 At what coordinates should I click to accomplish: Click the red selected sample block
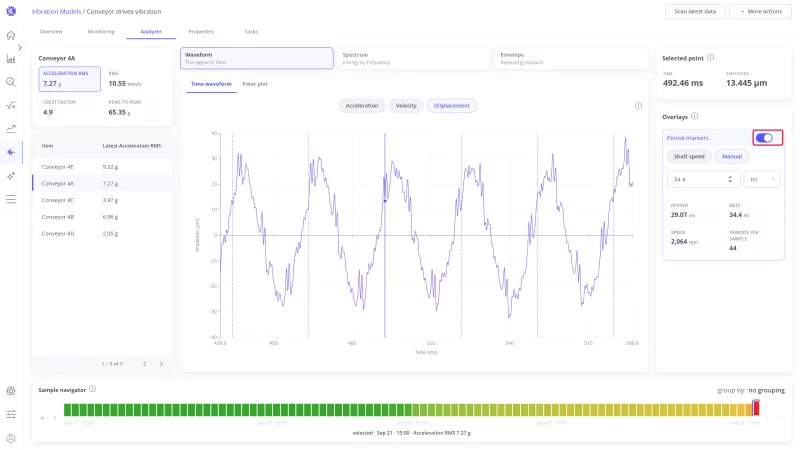tap(756, 408)
